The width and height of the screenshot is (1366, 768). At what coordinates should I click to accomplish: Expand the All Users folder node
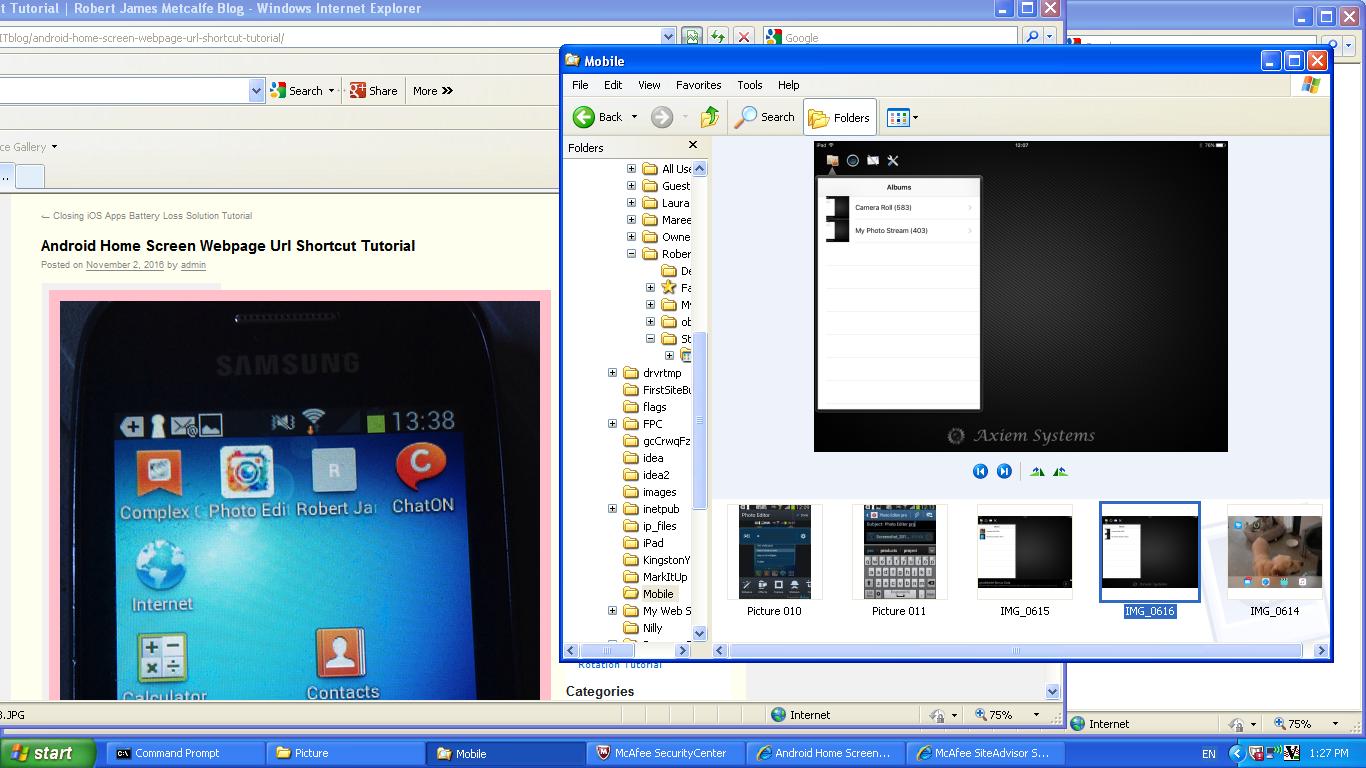coord(631,169)
